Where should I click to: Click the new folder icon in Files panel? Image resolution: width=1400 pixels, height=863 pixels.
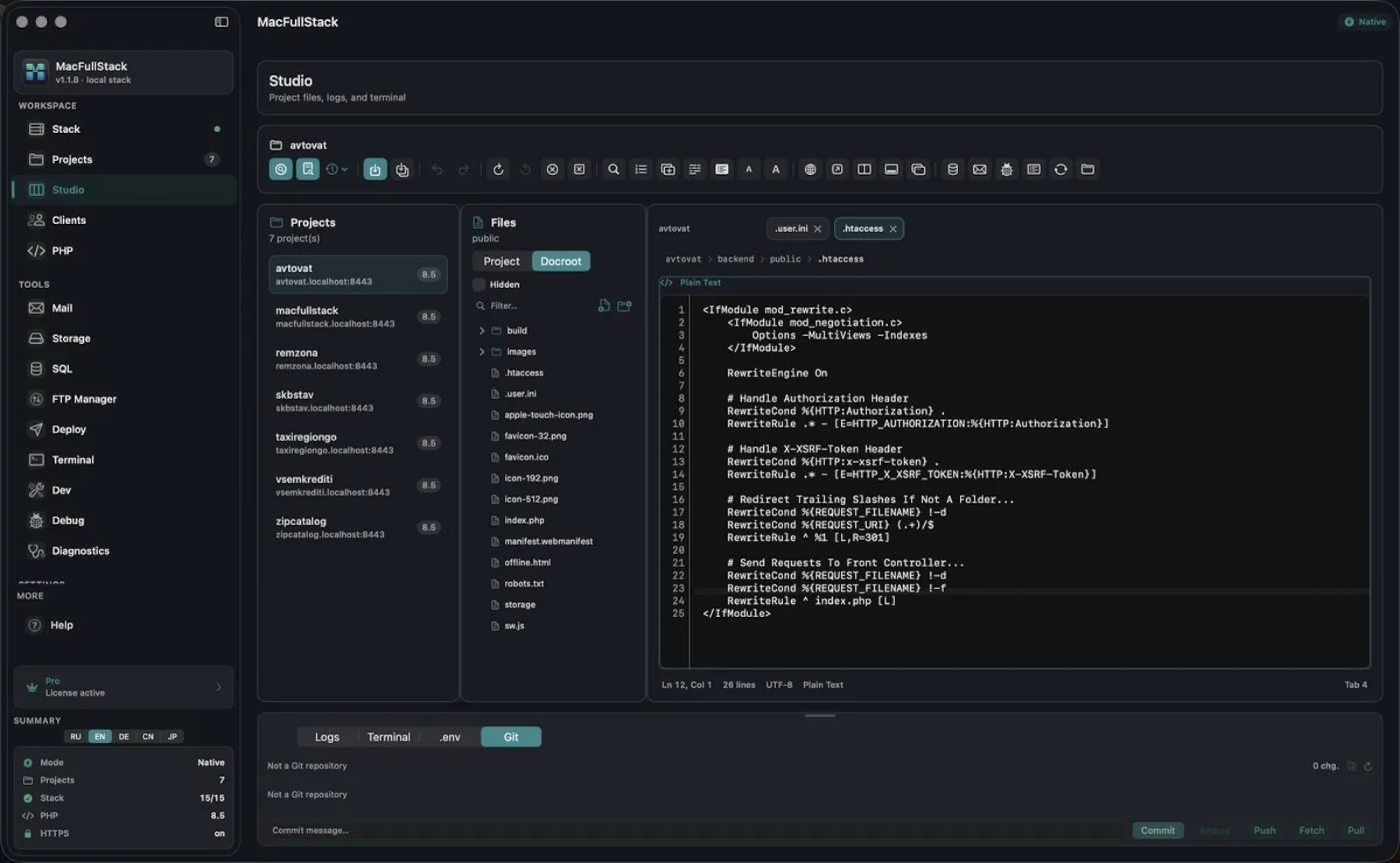pyautogui.click(x=625, y=305)
